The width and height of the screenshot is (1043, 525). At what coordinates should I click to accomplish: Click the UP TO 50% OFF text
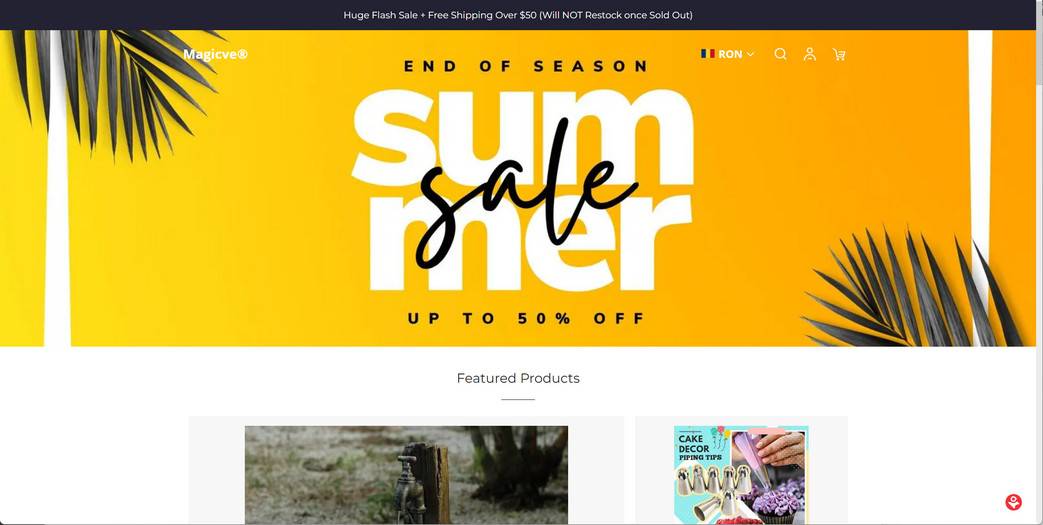[526, 319]
